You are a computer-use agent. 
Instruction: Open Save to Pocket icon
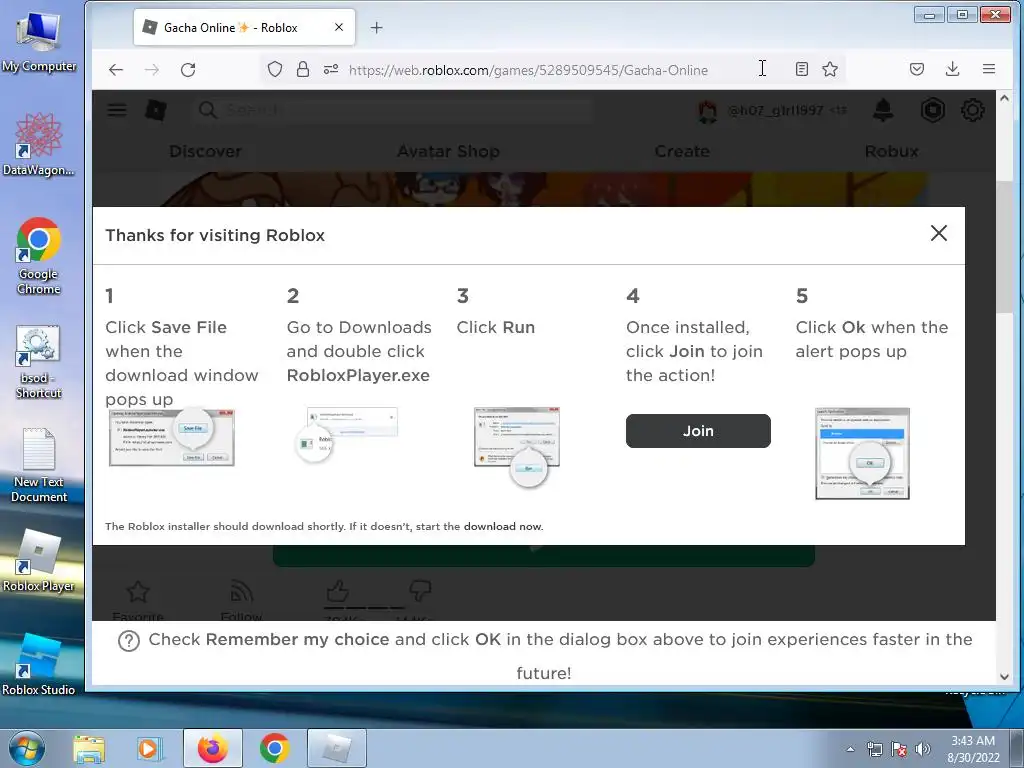pos(917,69)
